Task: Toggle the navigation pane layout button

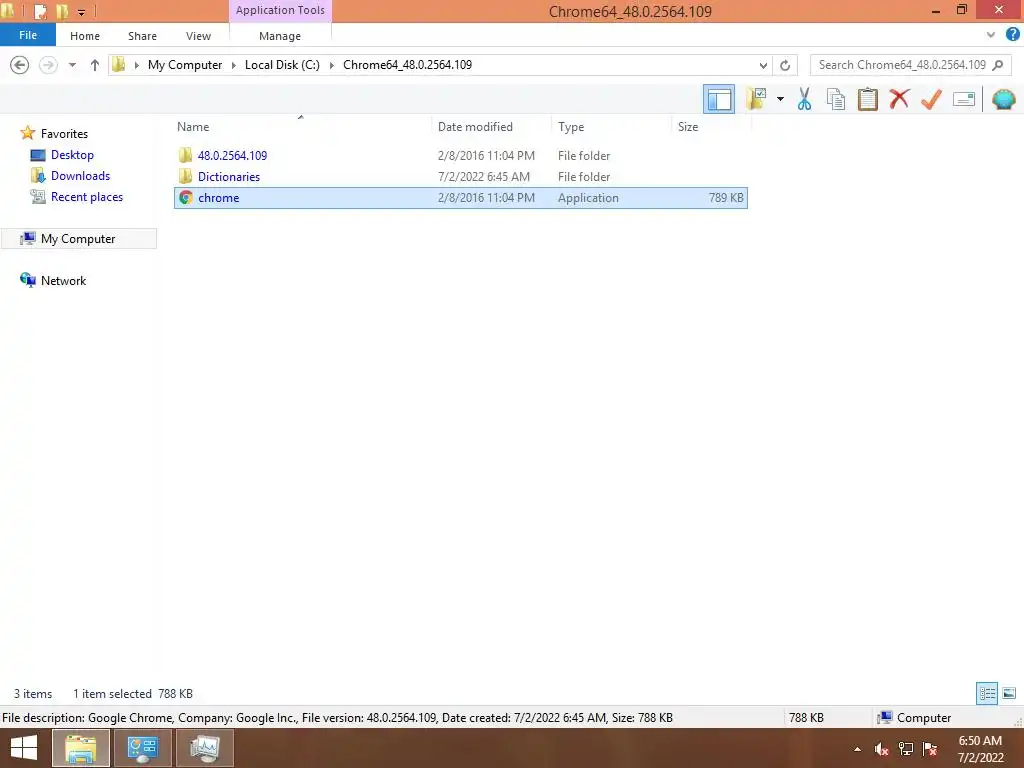Action: click(719, 99)
